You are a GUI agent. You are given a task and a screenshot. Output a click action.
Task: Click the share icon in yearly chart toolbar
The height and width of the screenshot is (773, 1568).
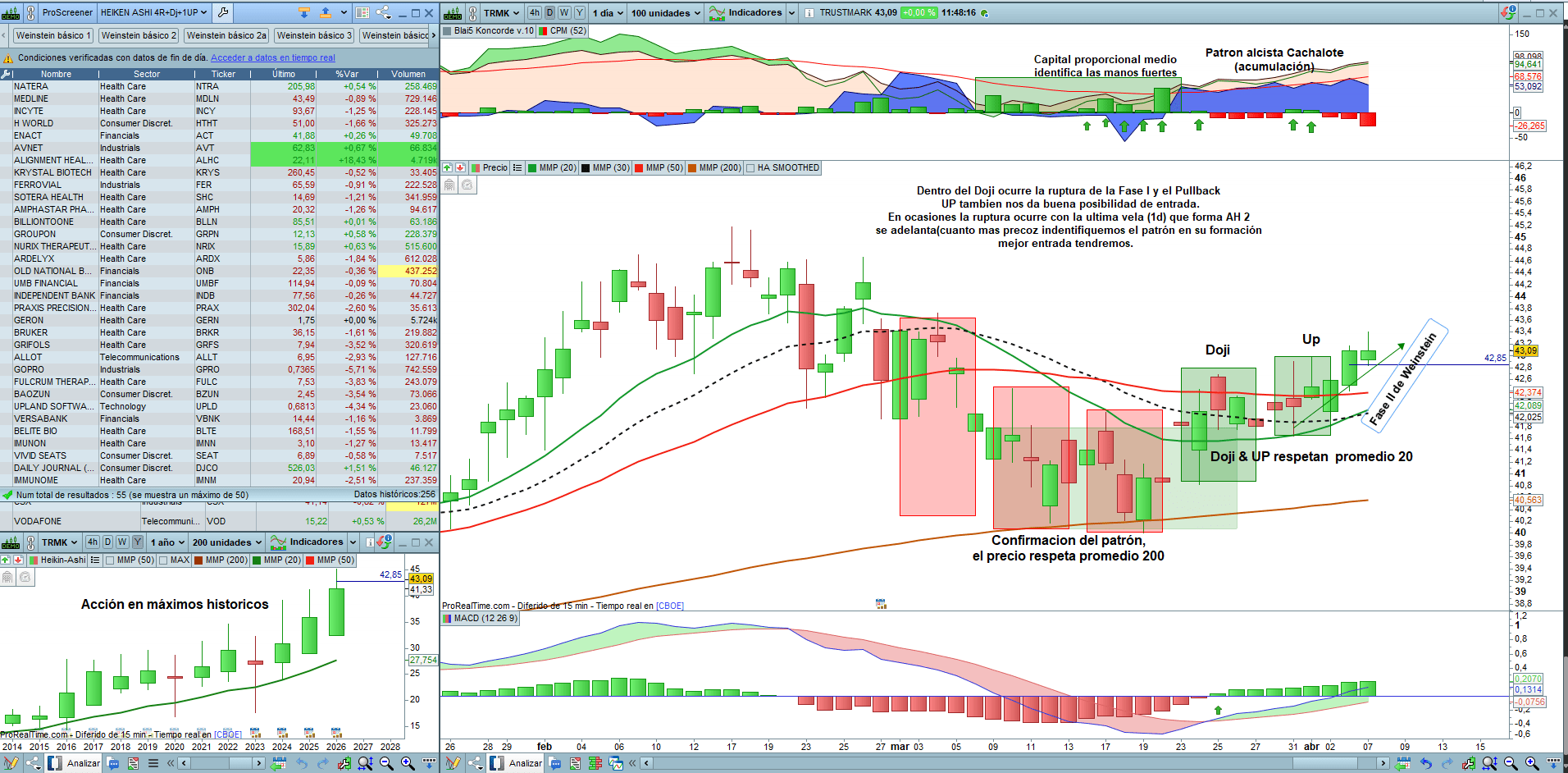pos(33,763)
